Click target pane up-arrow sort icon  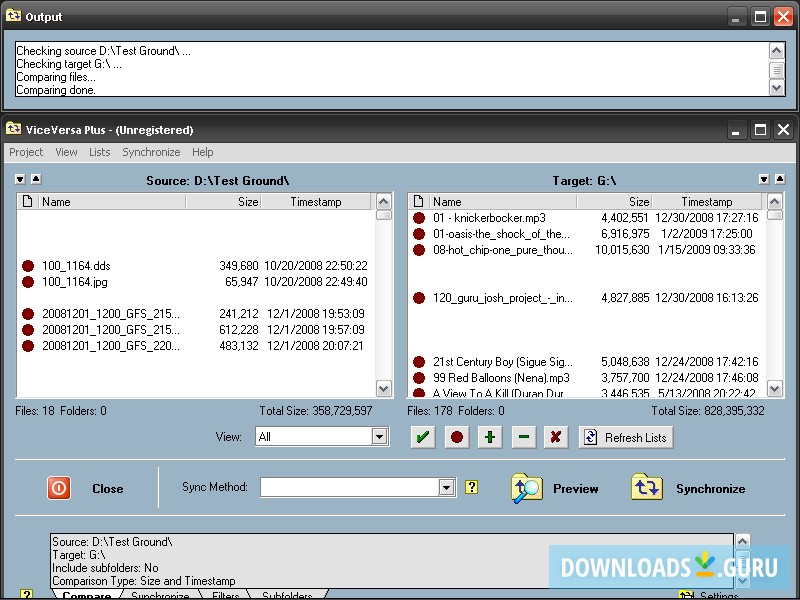[x=780, y=179]
